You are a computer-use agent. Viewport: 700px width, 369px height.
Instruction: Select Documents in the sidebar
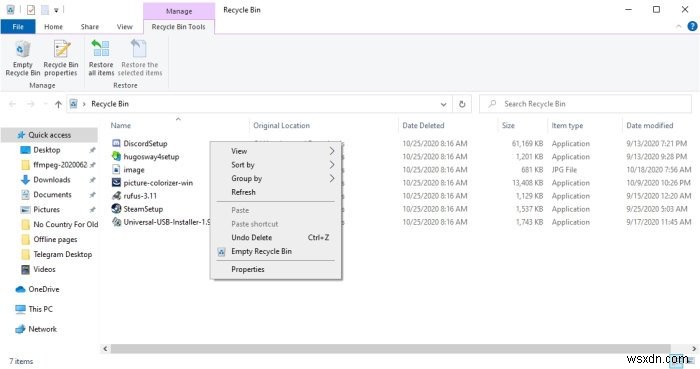pos(52,195)
